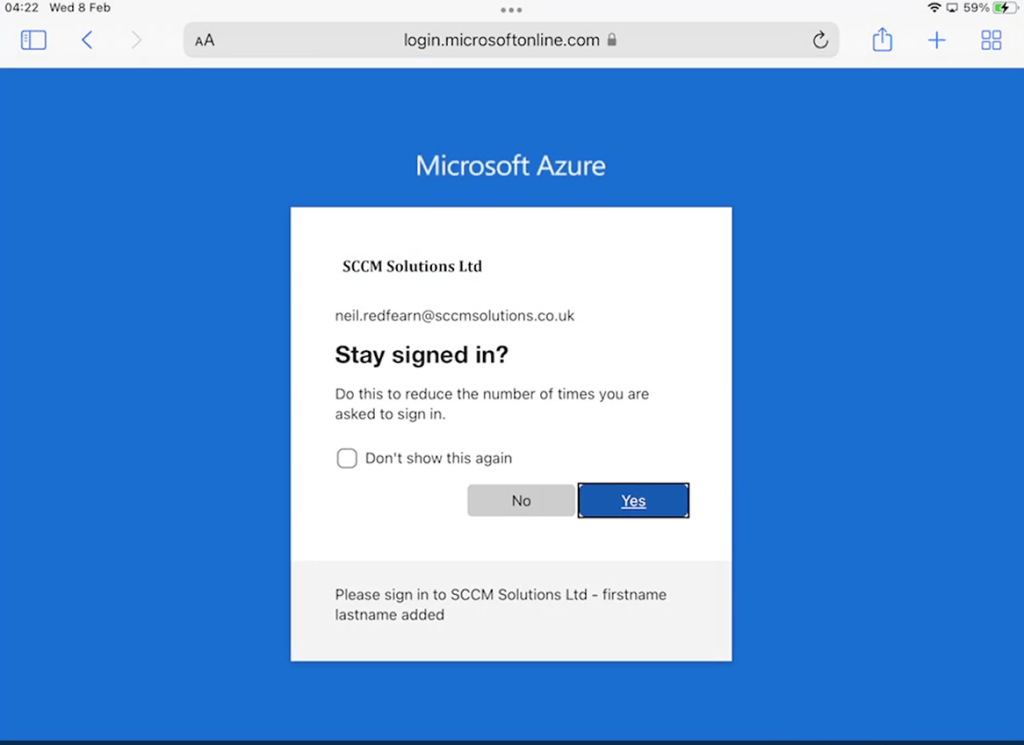
Task: Click the SCCM Solutions Ltd logo
Action: (412, 267)
